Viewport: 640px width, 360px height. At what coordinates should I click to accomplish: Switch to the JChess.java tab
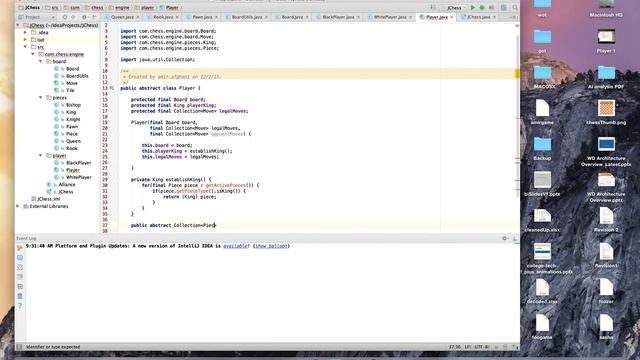tap(479, 17)
